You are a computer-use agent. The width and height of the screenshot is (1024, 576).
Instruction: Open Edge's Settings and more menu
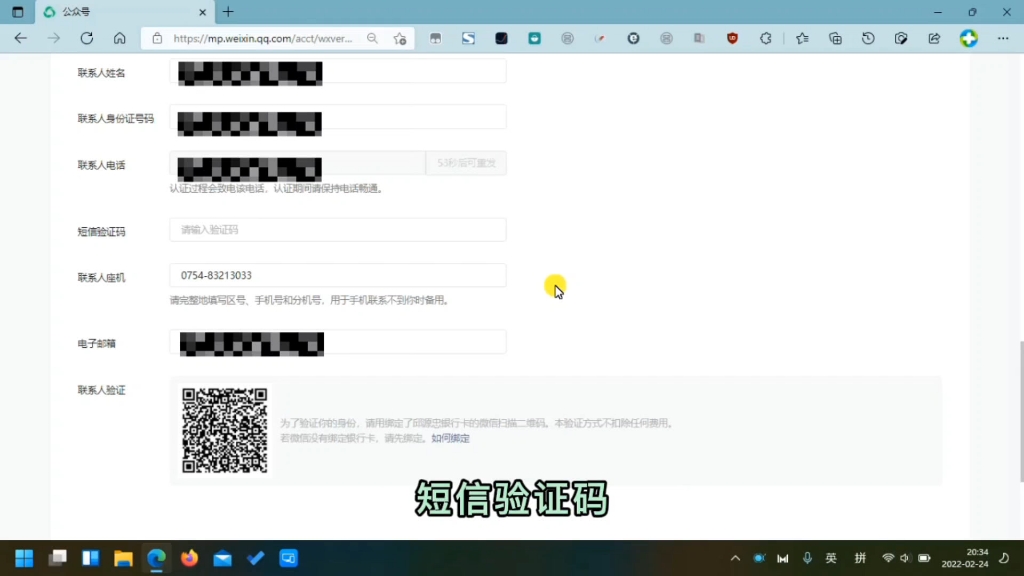(1003, 38)
